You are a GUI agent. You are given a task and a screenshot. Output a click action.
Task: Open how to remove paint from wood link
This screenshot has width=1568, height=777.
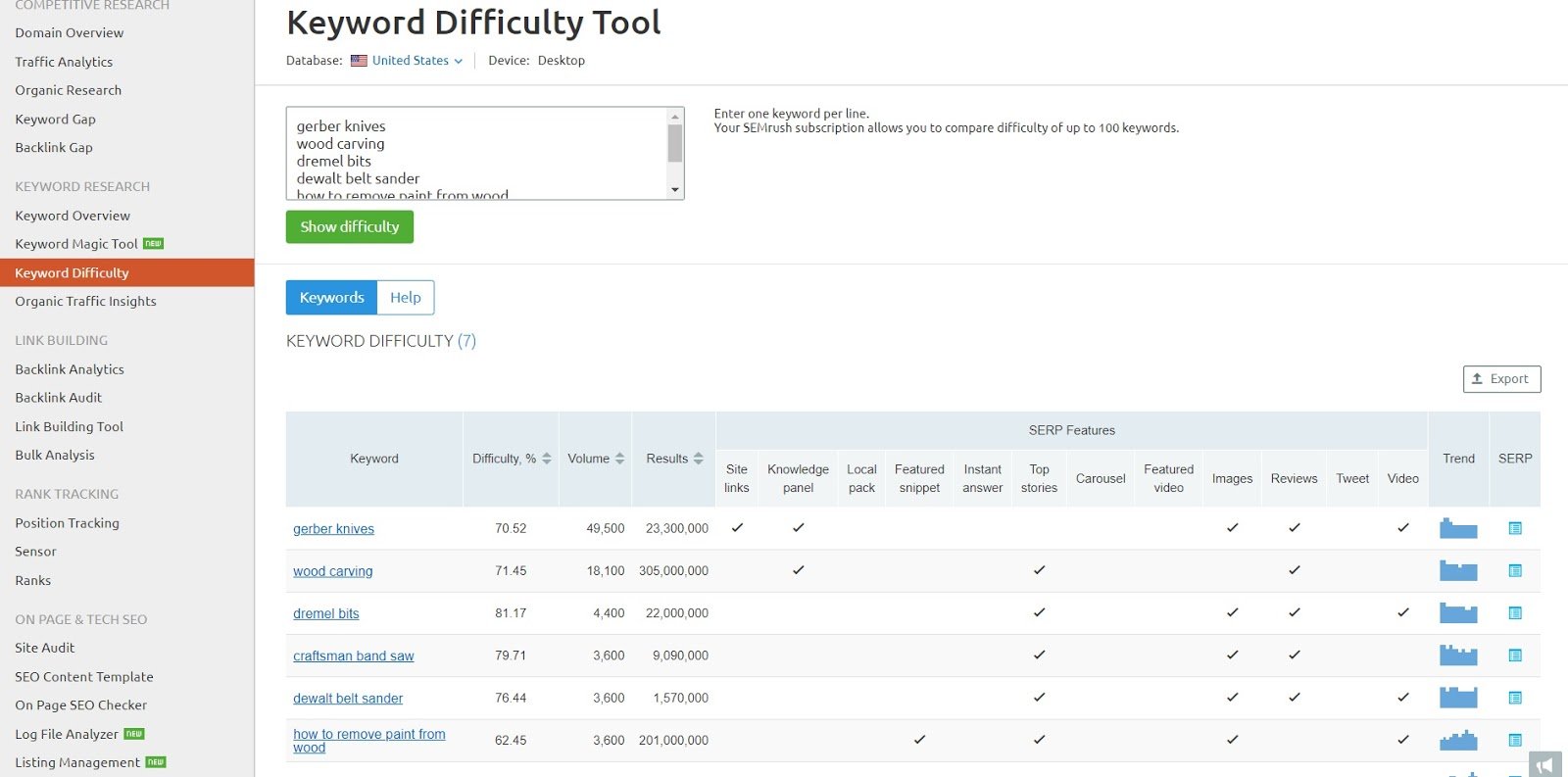click(x=368, y=741)
